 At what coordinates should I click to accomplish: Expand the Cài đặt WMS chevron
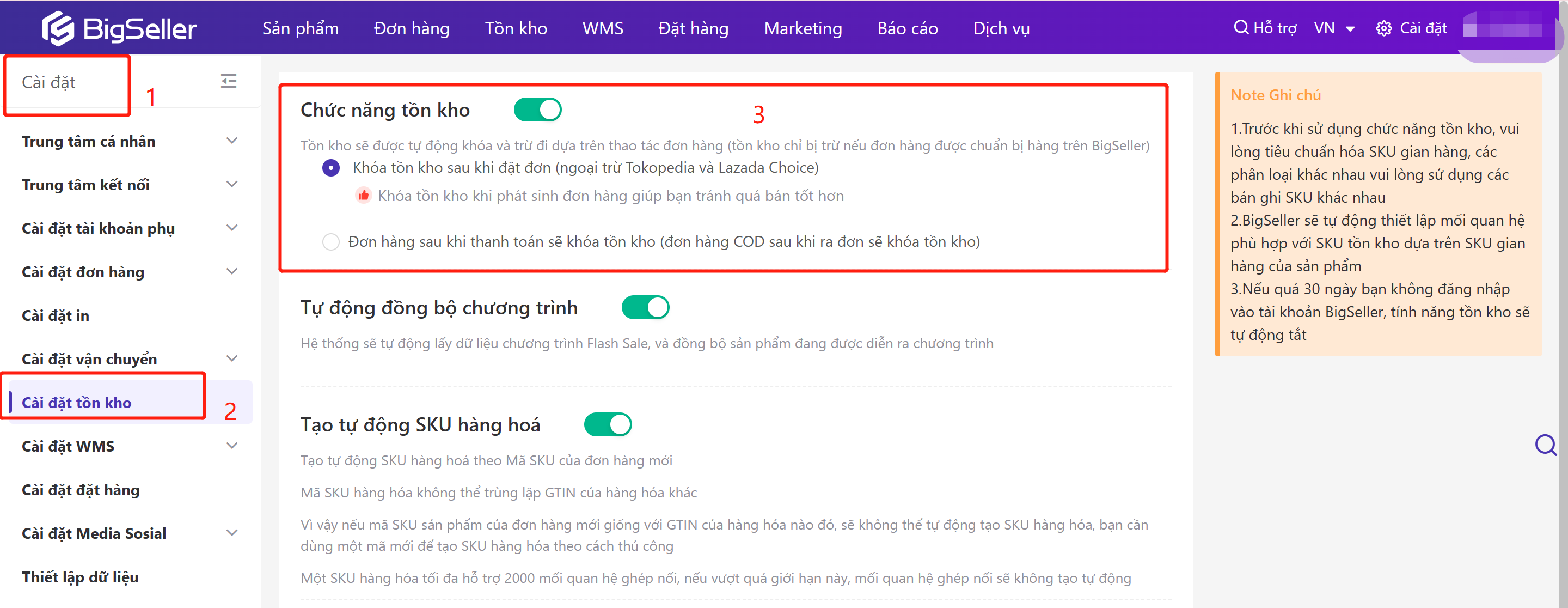point(231,446)
